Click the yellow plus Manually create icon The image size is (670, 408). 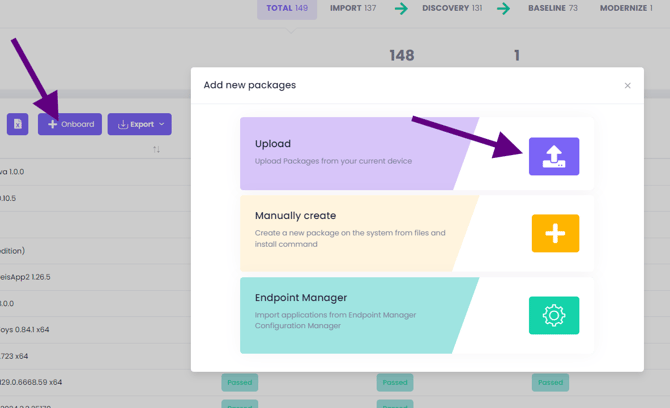tap(555, 233)
